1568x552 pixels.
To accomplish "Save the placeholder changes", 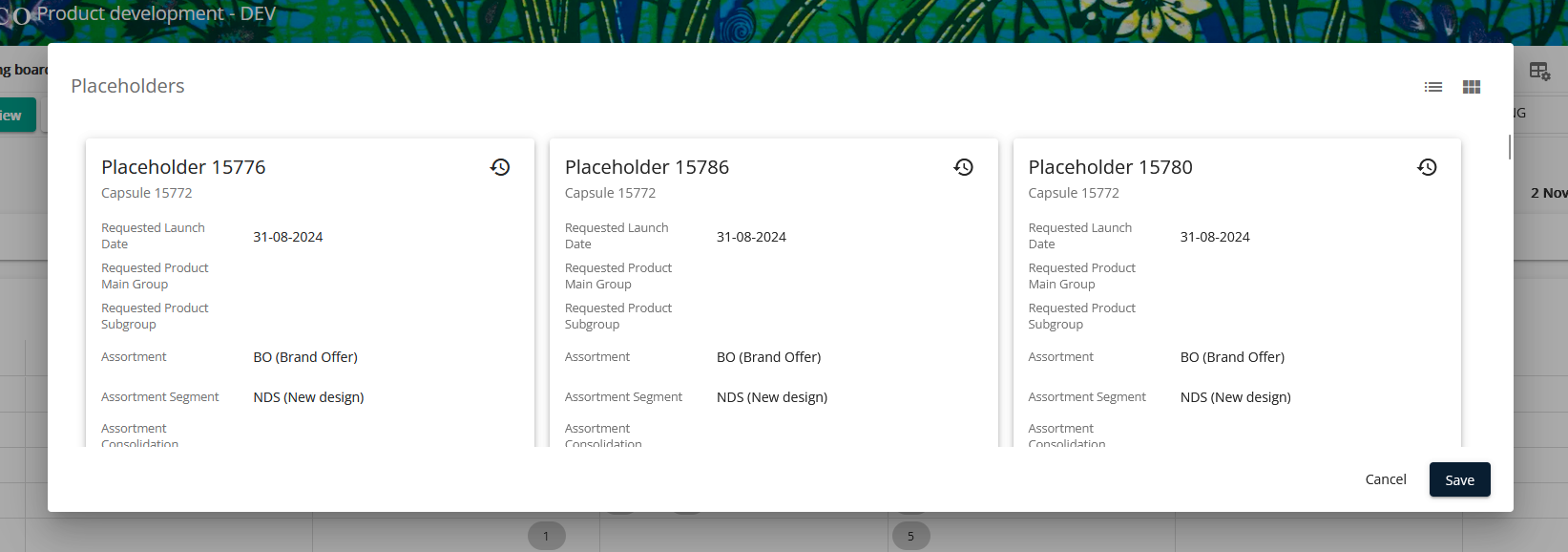I will pyautogui.click(x=1459, y=479).
